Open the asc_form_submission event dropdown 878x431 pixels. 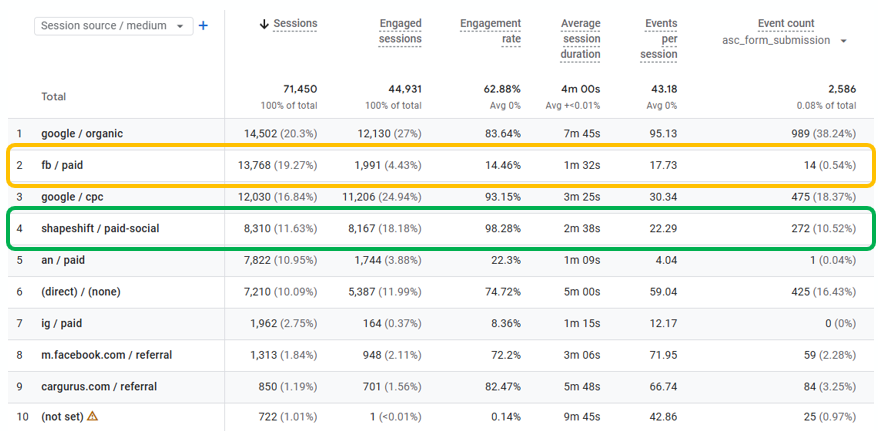point(784,40)
